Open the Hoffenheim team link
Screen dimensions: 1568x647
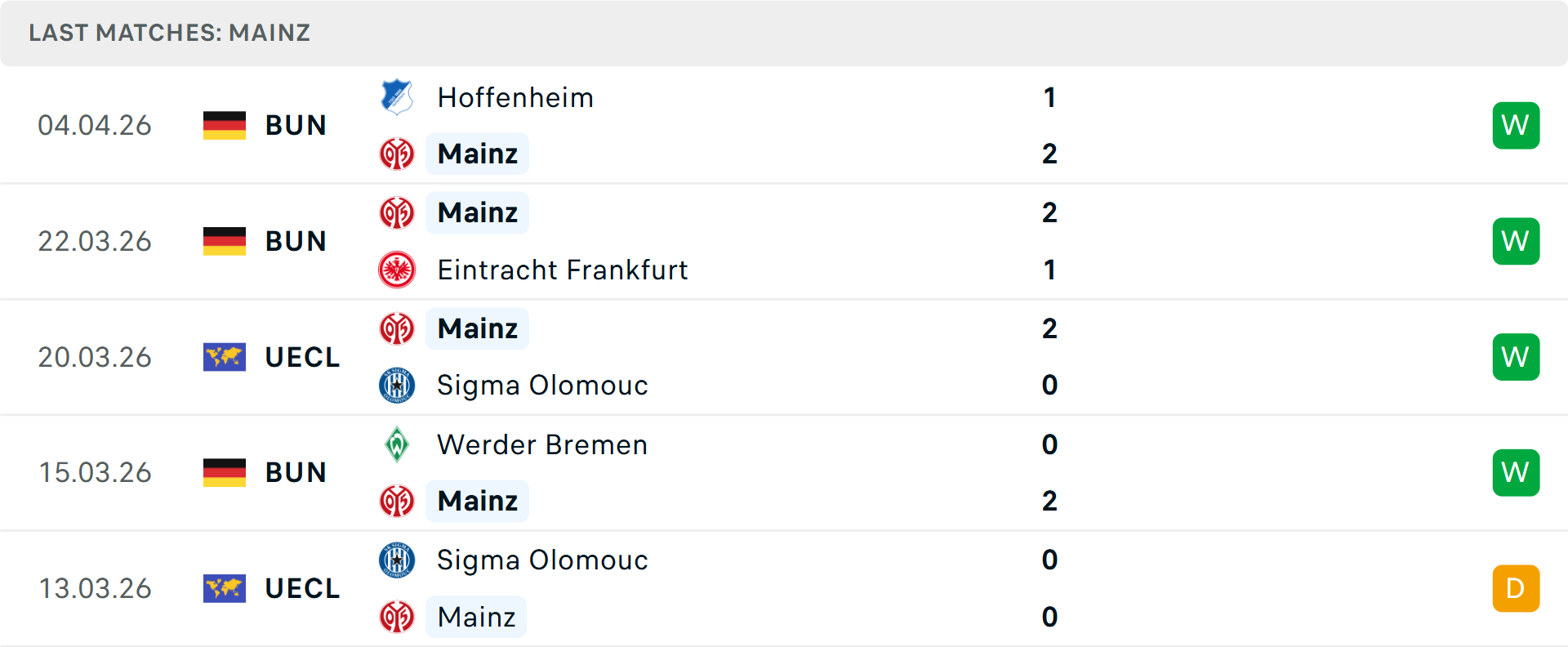click(515, 97)
